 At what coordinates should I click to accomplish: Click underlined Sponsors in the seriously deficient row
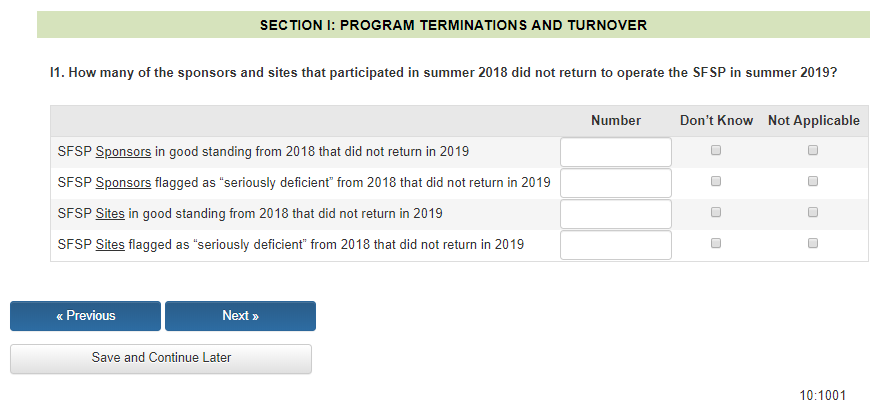[x=123, y=183]
